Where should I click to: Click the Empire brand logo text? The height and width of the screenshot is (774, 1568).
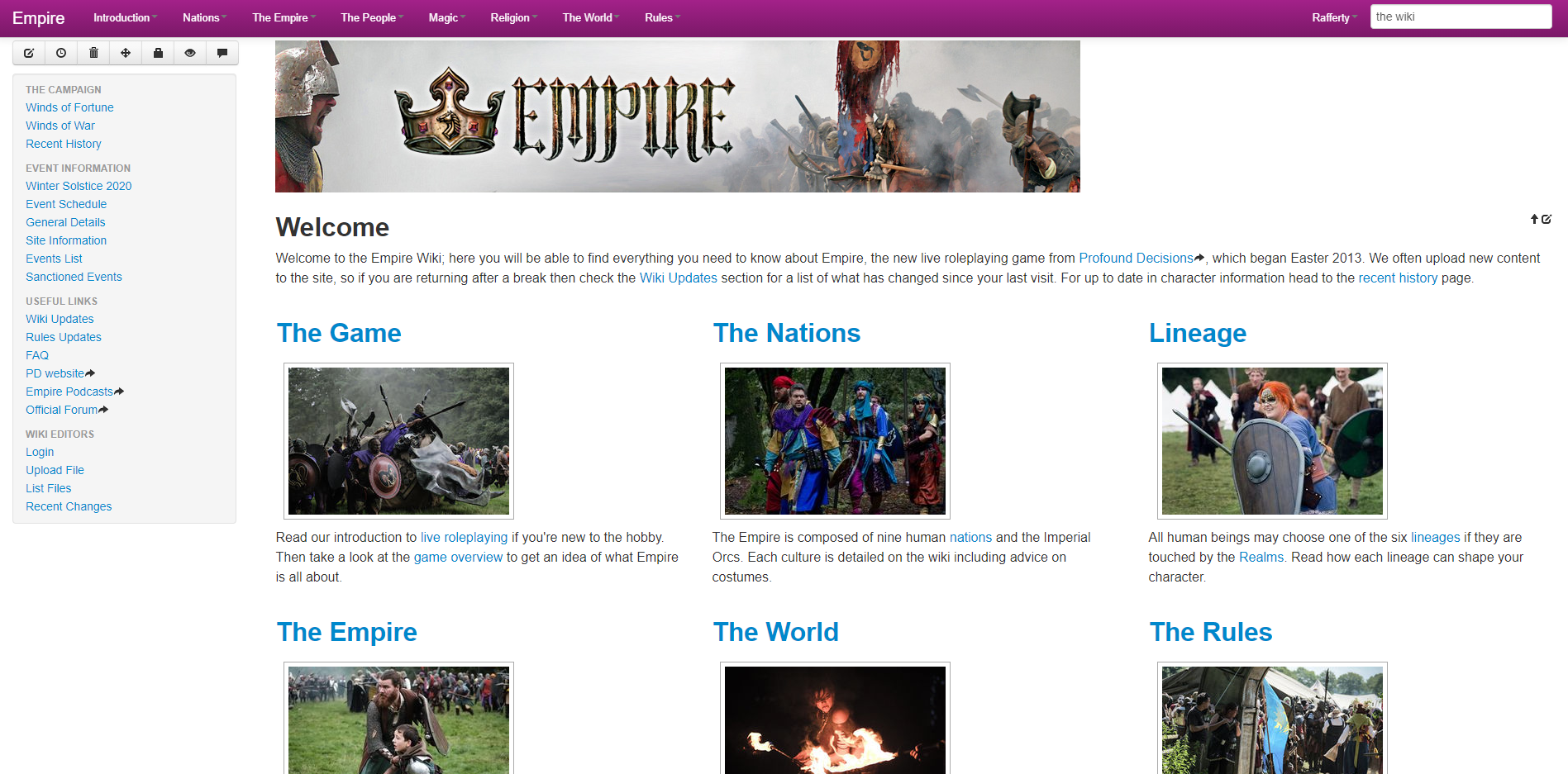[x=38, y=18]
